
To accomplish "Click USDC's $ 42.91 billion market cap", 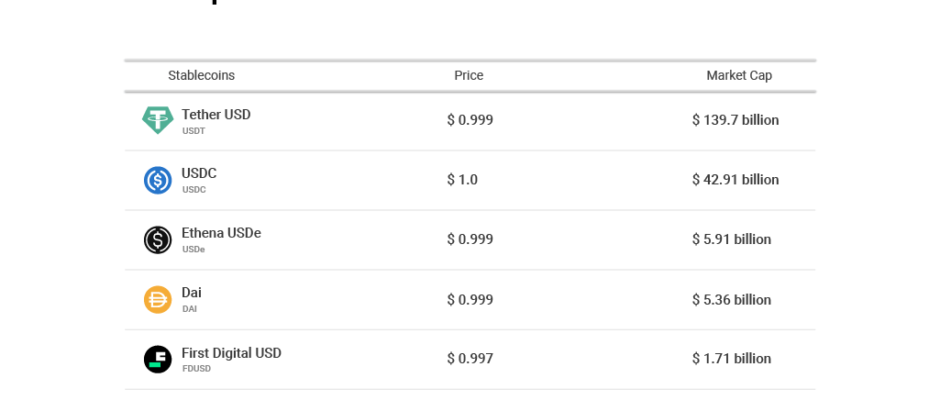I will (736, 179).
